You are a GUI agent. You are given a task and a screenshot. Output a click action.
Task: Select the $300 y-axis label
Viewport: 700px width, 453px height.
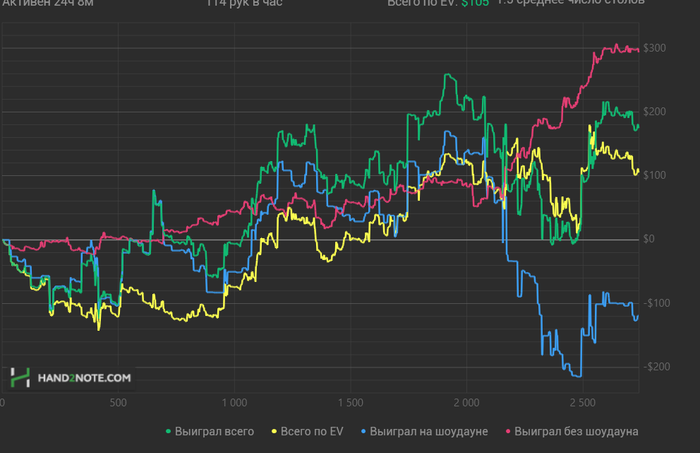pyautogui.click(x=654, y=48)
